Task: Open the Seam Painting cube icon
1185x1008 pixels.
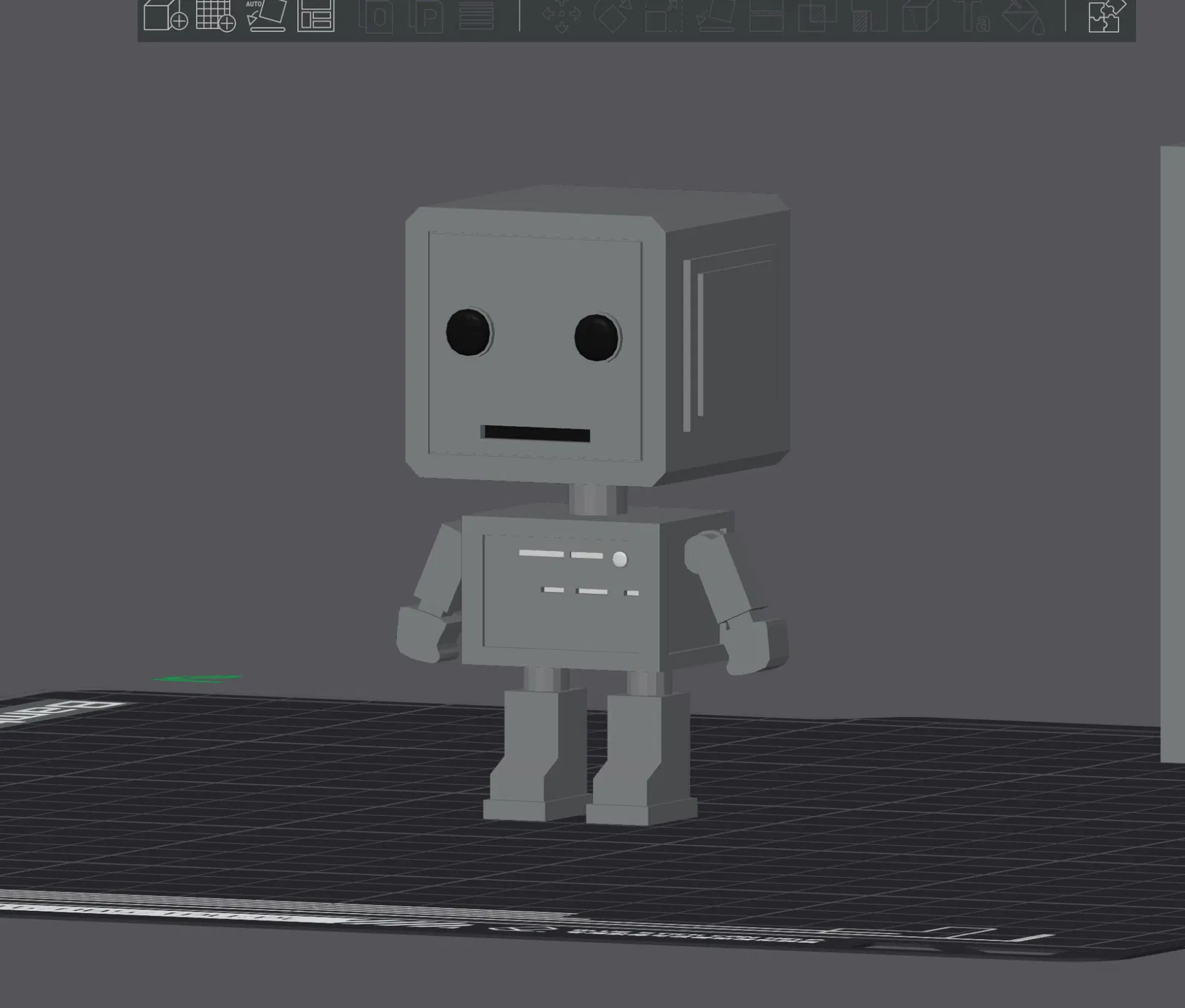Action: click(x=921, y=16)
